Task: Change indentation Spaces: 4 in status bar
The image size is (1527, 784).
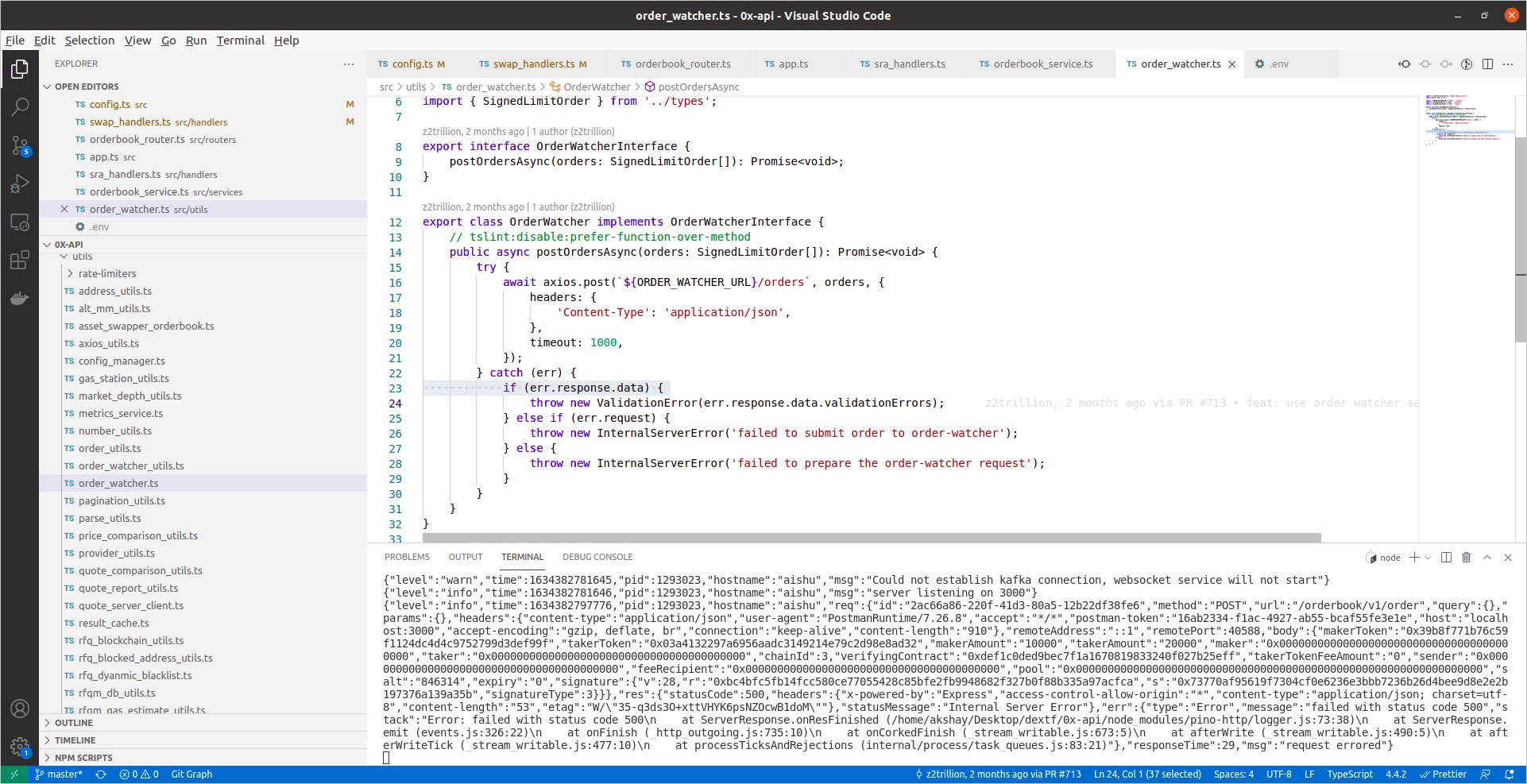Action: tap(1234, 774)
